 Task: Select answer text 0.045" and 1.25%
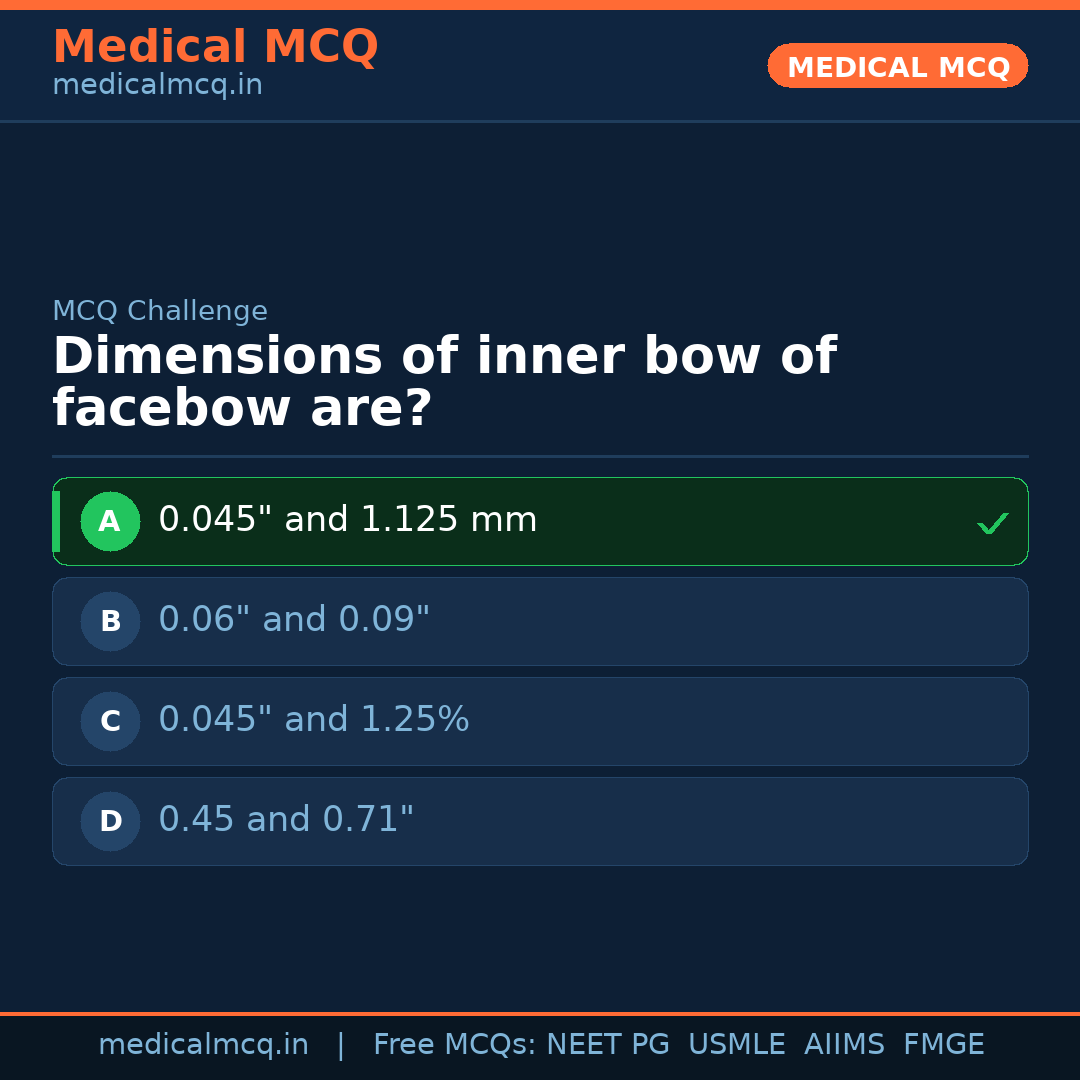point(313,720)
